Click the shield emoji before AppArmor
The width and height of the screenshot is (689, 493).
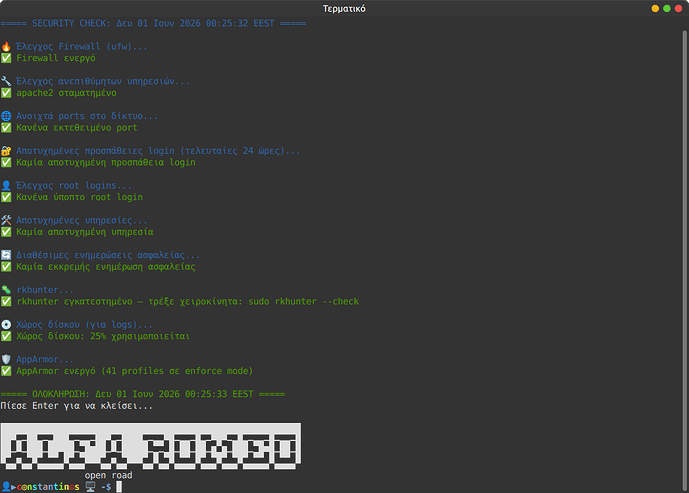(6, 359)
